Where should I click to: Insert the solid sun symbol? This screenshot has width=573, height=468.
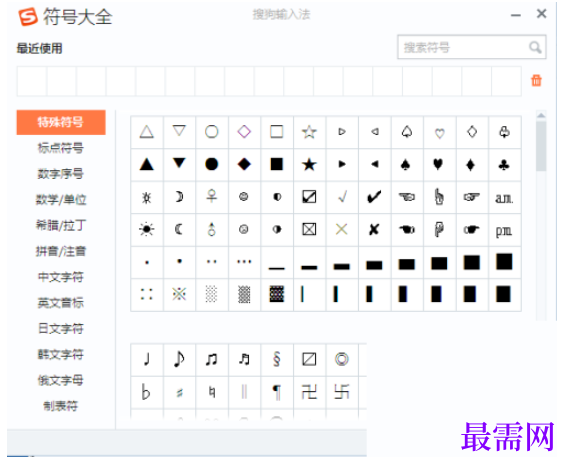pos(147,229)
